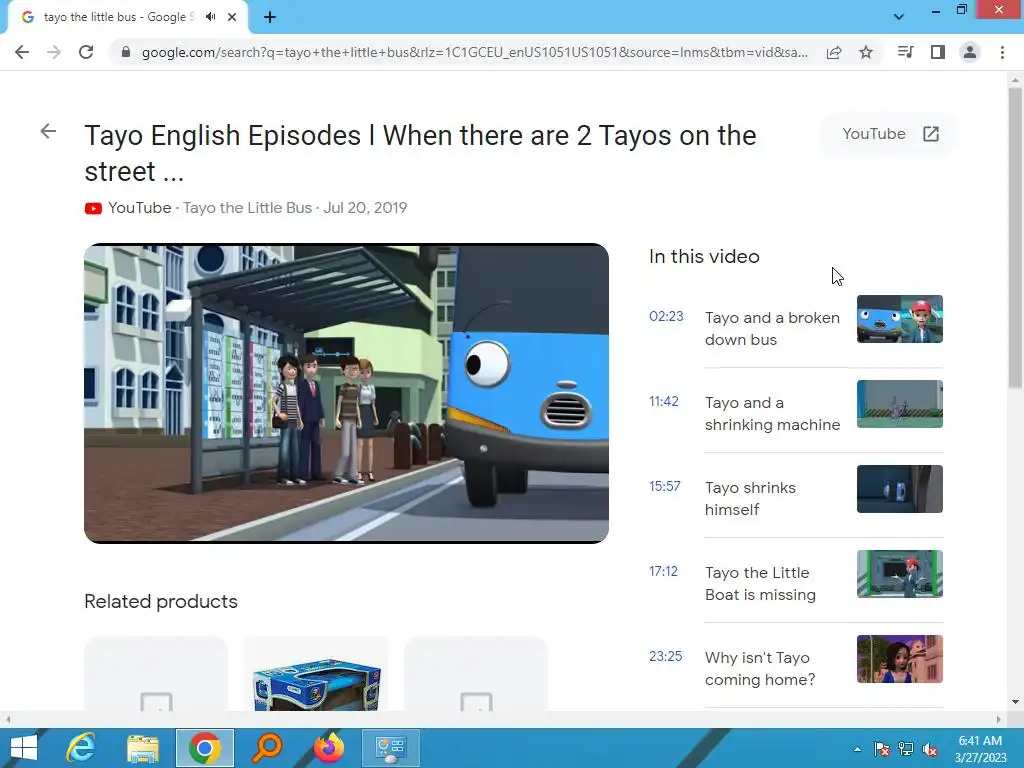This screenshot has height=768, width=1024.
Task: Close the tayo the little bus tab
Action: (x=232, y=17)
